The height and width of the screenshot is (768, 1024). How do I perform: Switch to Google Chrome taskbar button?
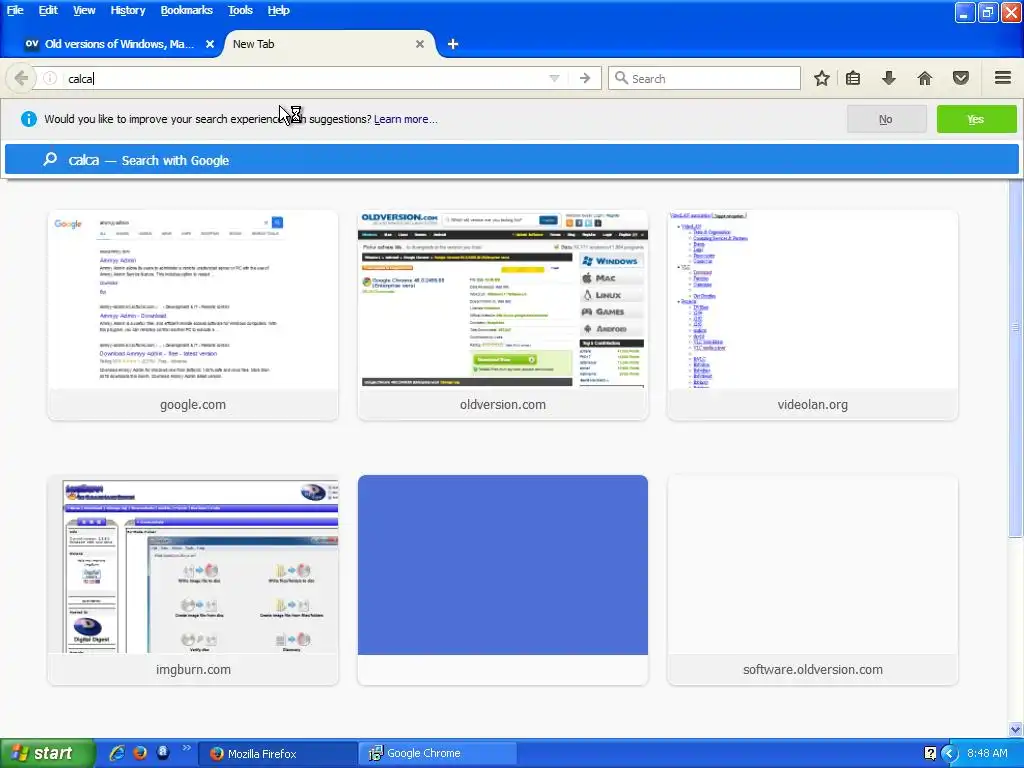pos(438,754)
